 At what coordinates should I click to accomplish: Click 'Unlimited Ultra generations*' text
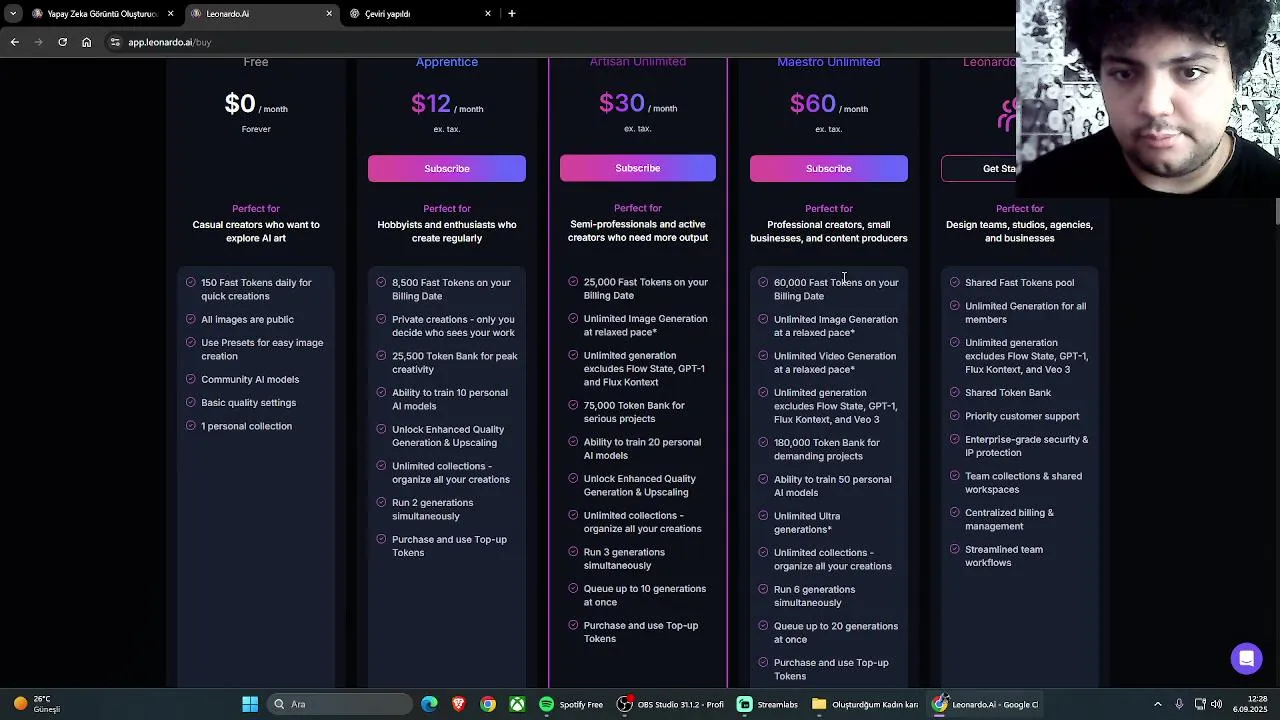(806, 522)
